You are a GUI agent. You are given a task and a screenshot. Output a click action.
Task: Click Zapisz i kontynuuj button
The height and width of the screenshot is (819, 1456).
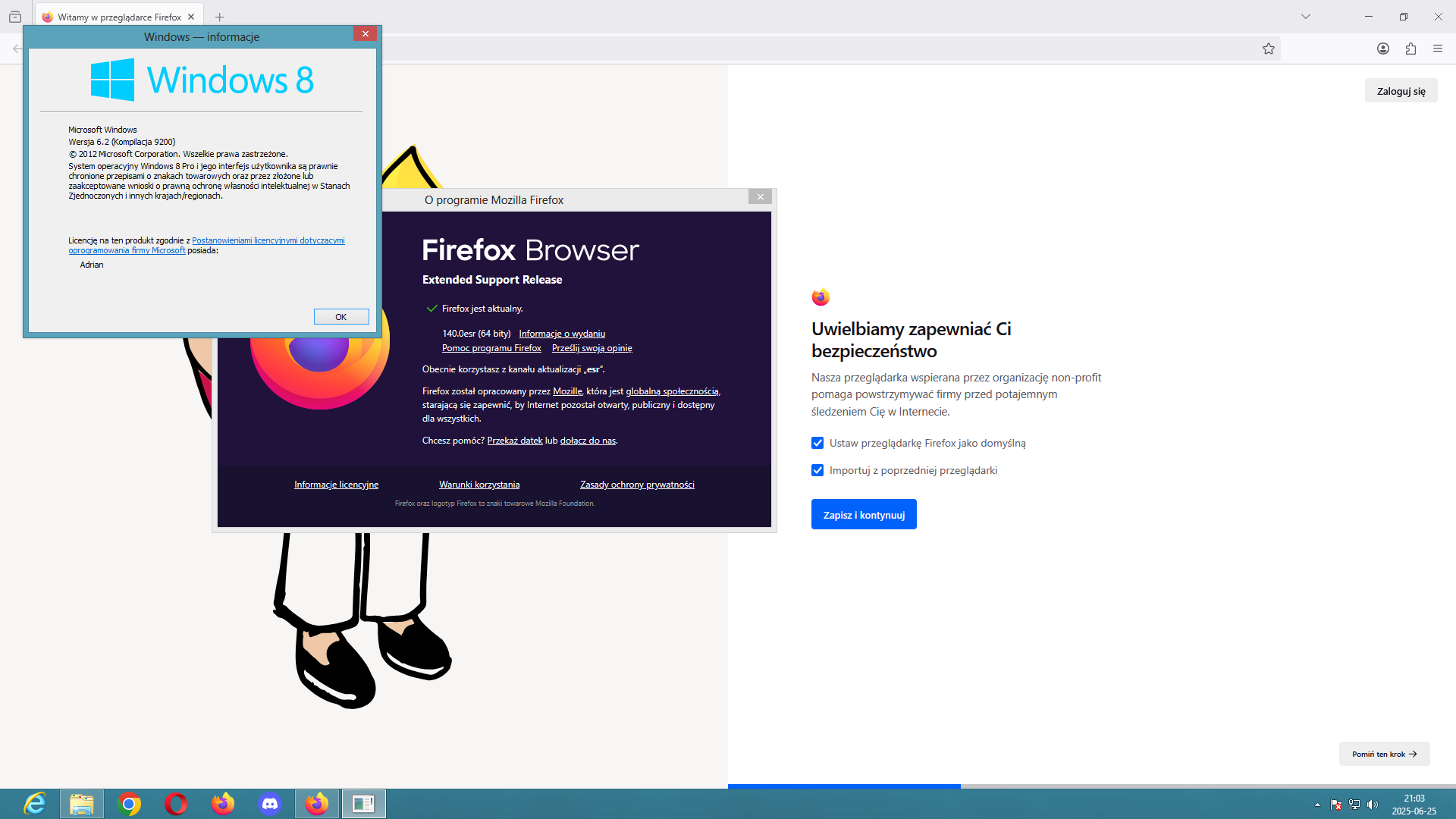(864, 514)
